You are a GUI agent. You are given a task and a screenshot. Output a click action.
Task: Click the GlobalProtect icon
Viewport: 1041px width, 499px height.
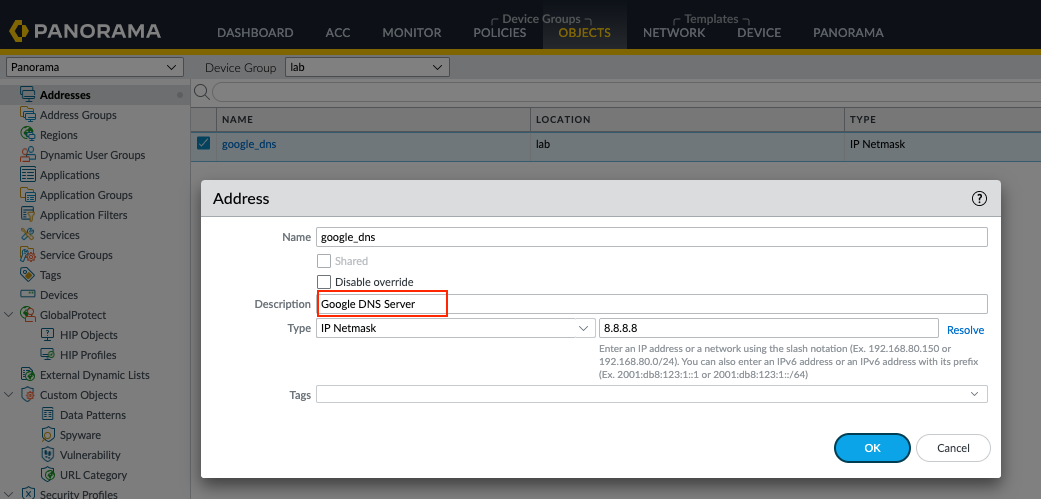point(28,314)
